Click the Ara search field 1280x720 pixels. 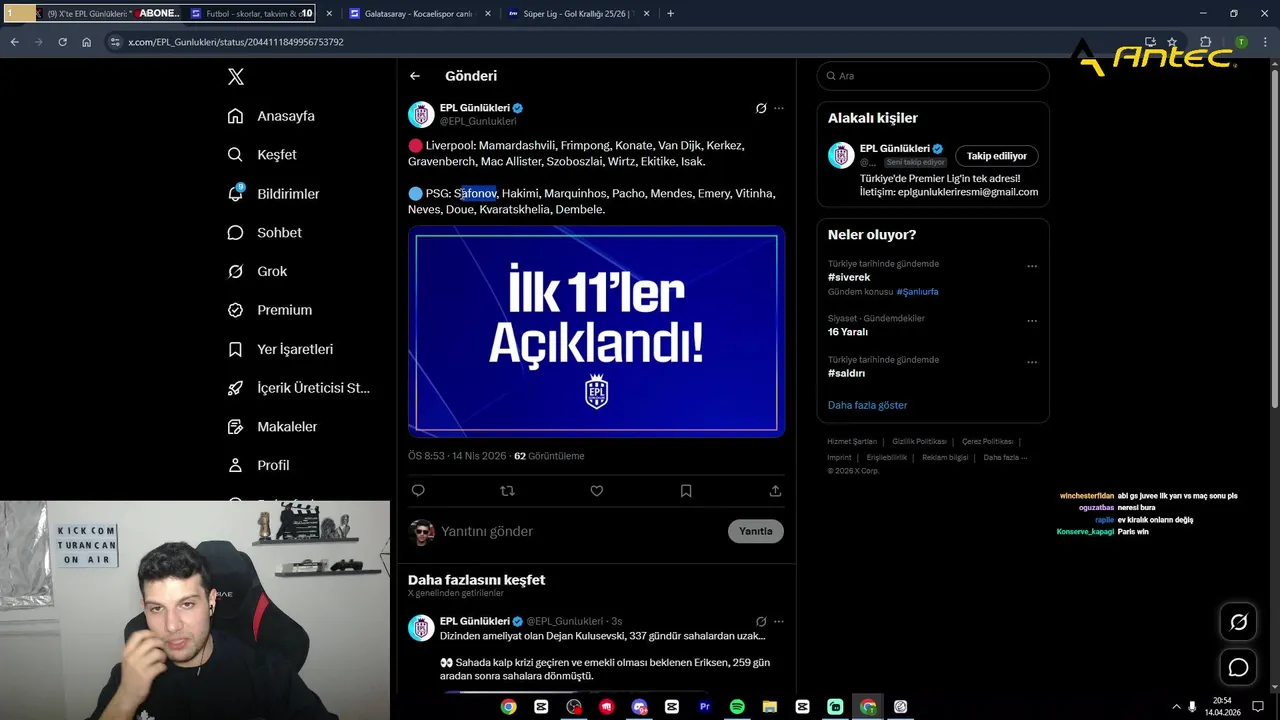pyautogui.click(x=933, y=76)
